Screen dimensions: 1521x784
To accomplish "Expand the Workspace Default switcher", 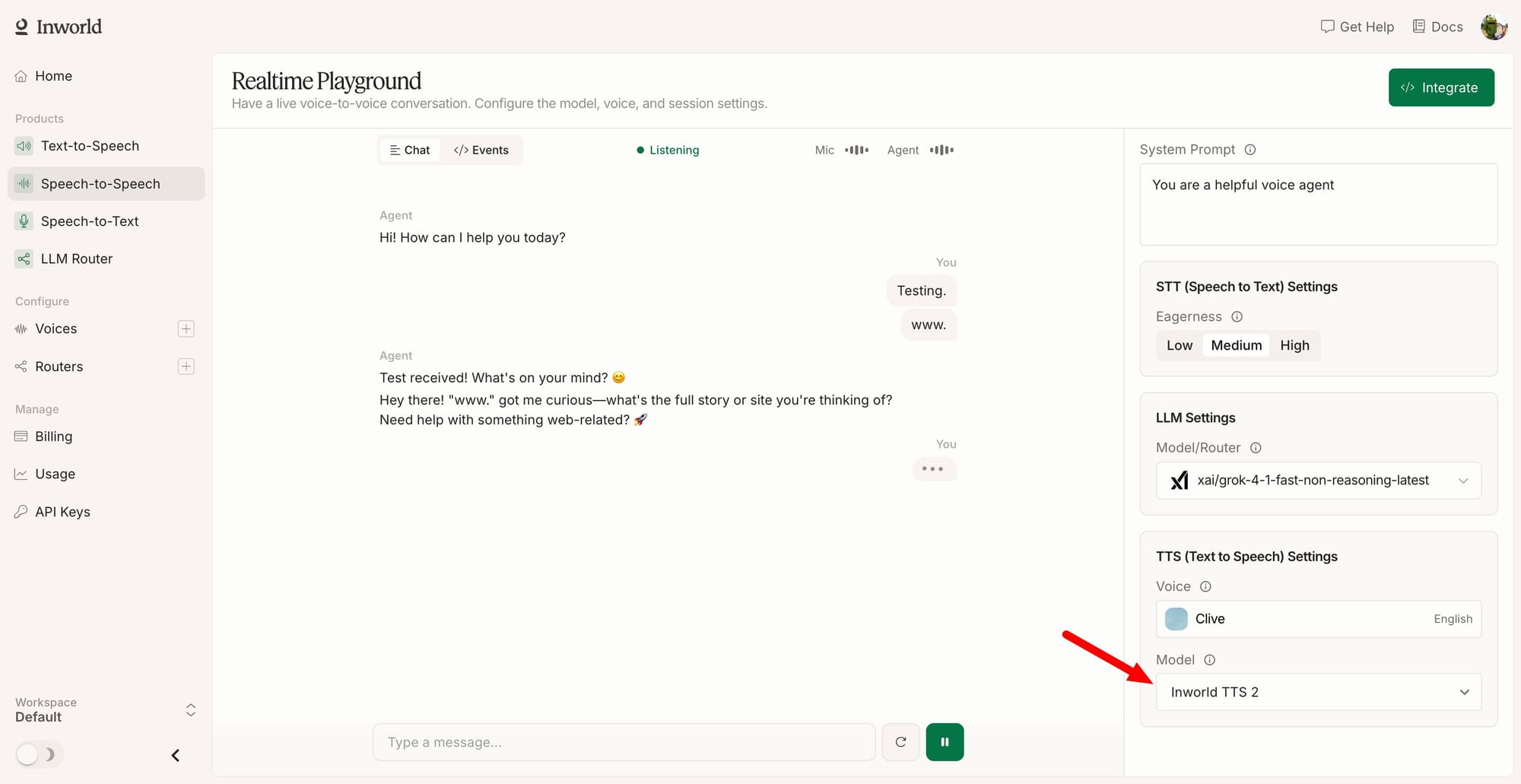I will tap(106, 710).
